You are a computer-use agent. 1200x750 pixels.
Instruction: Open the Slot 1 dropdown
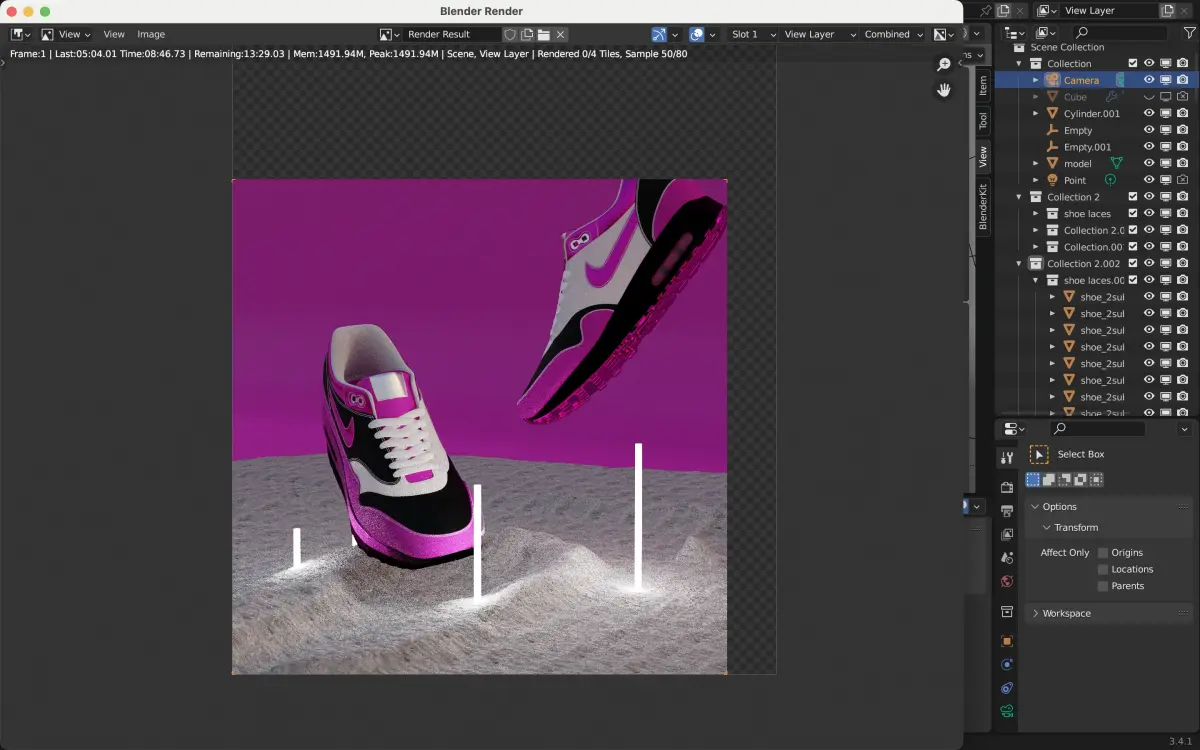click(x=751, y=34)
